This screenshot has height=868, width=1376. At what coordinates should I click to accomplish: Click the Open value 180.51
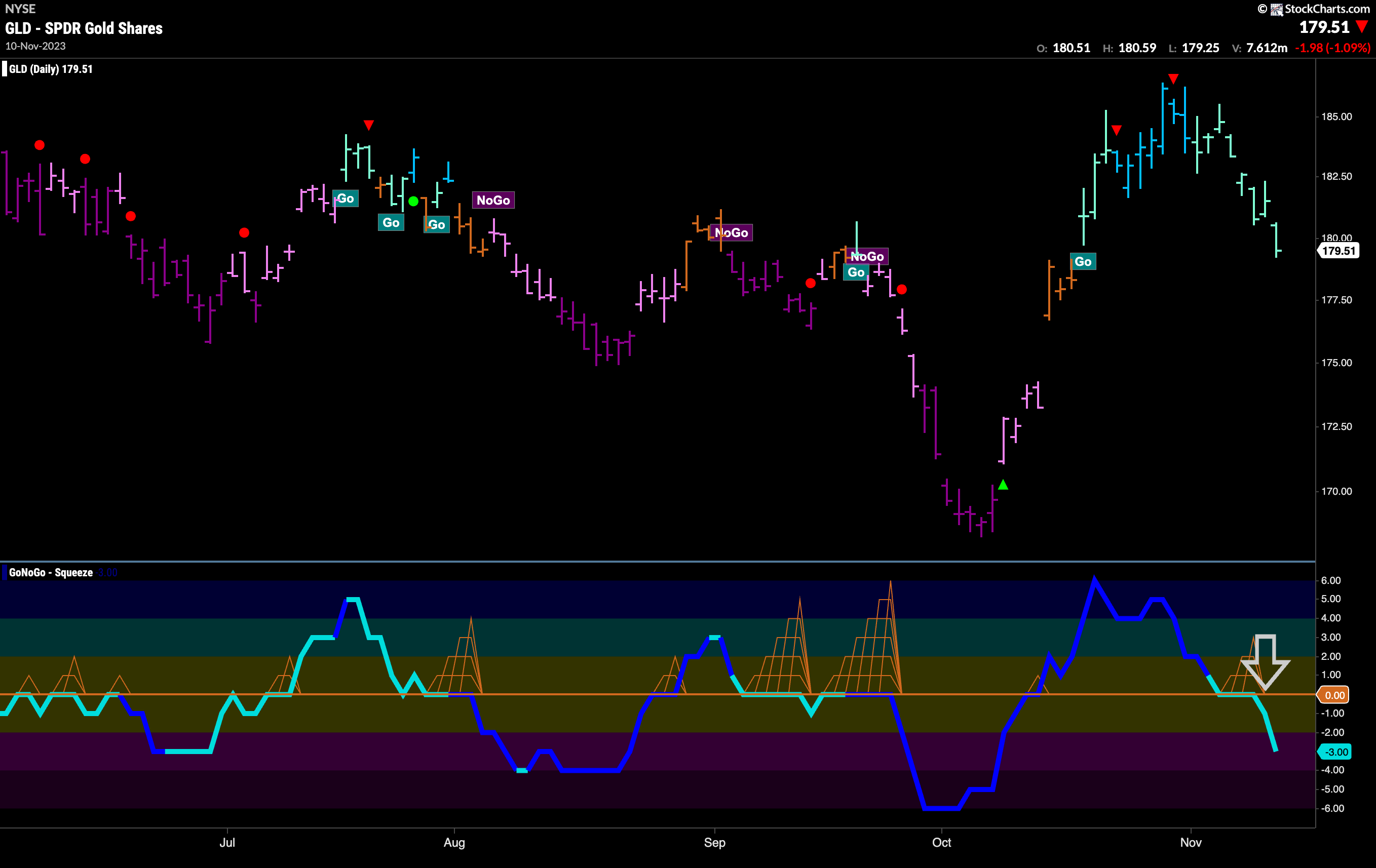[1072, 48]
